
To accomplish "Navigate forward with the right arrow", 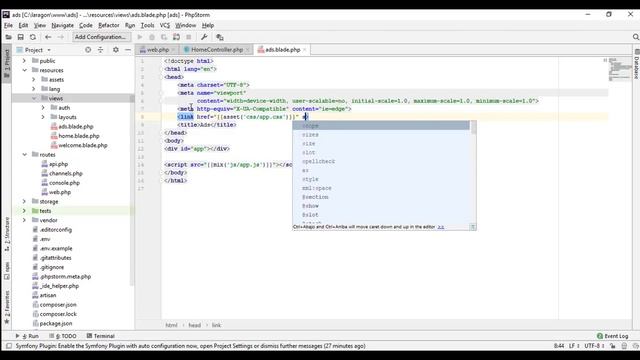I will click(60, 37).
